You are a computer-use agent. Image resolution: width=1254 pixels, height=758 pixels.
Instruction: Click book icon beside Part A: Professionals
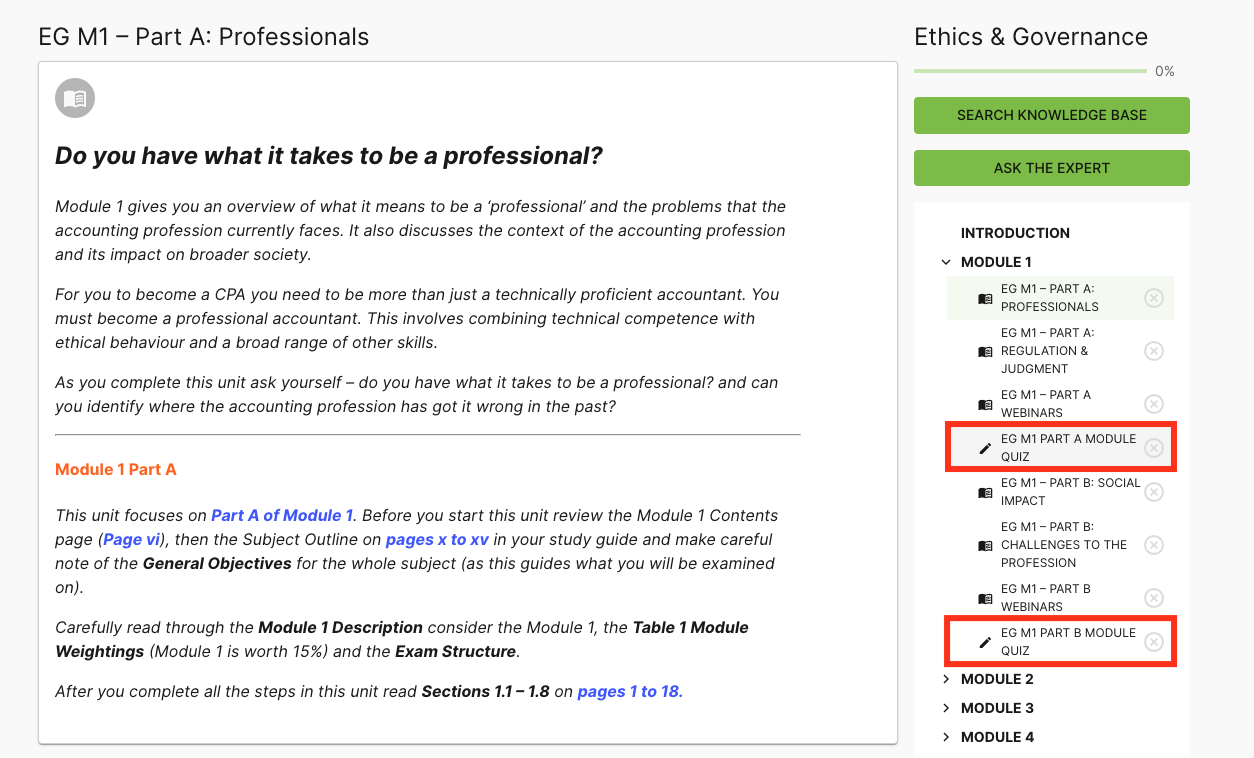985,298
